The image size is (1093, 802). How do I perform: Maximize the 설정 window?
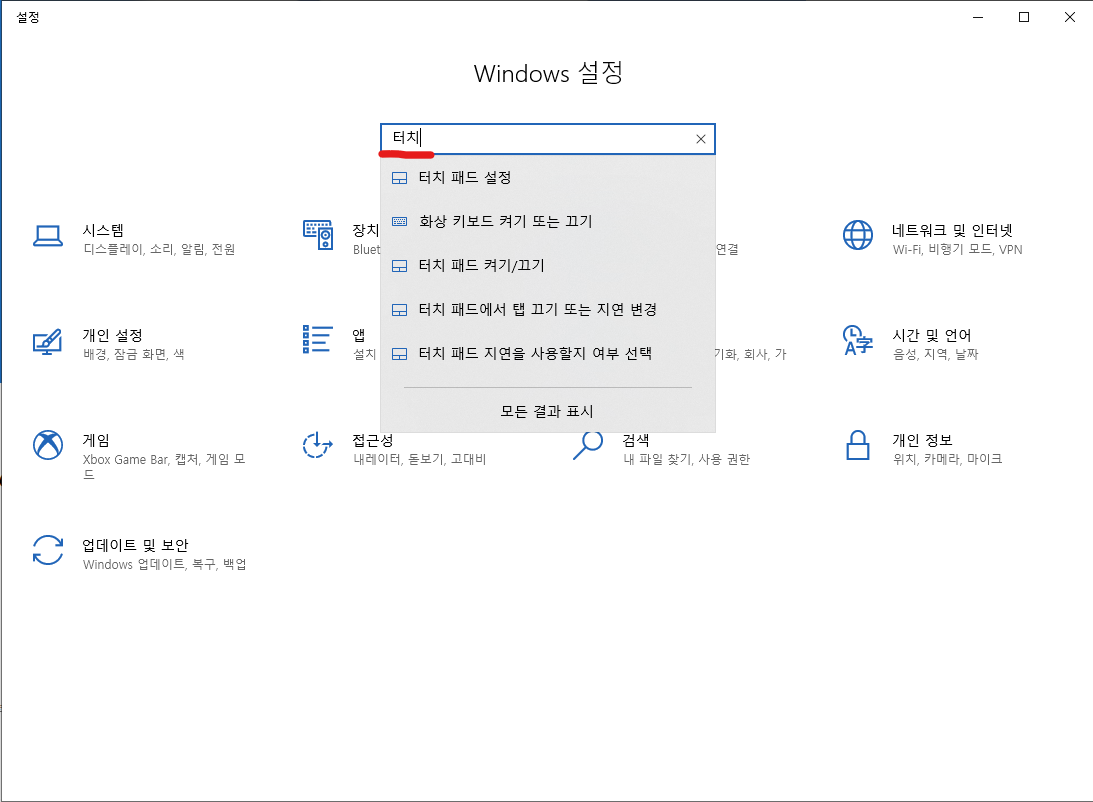[x=1024, y=17]
